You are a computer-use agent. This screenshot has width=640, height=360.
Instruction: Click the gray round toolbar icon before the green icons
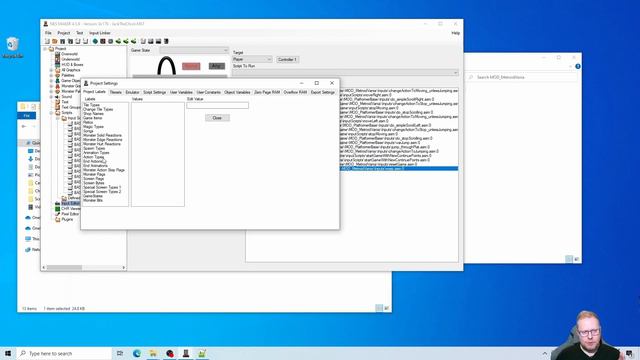(111, 41)
